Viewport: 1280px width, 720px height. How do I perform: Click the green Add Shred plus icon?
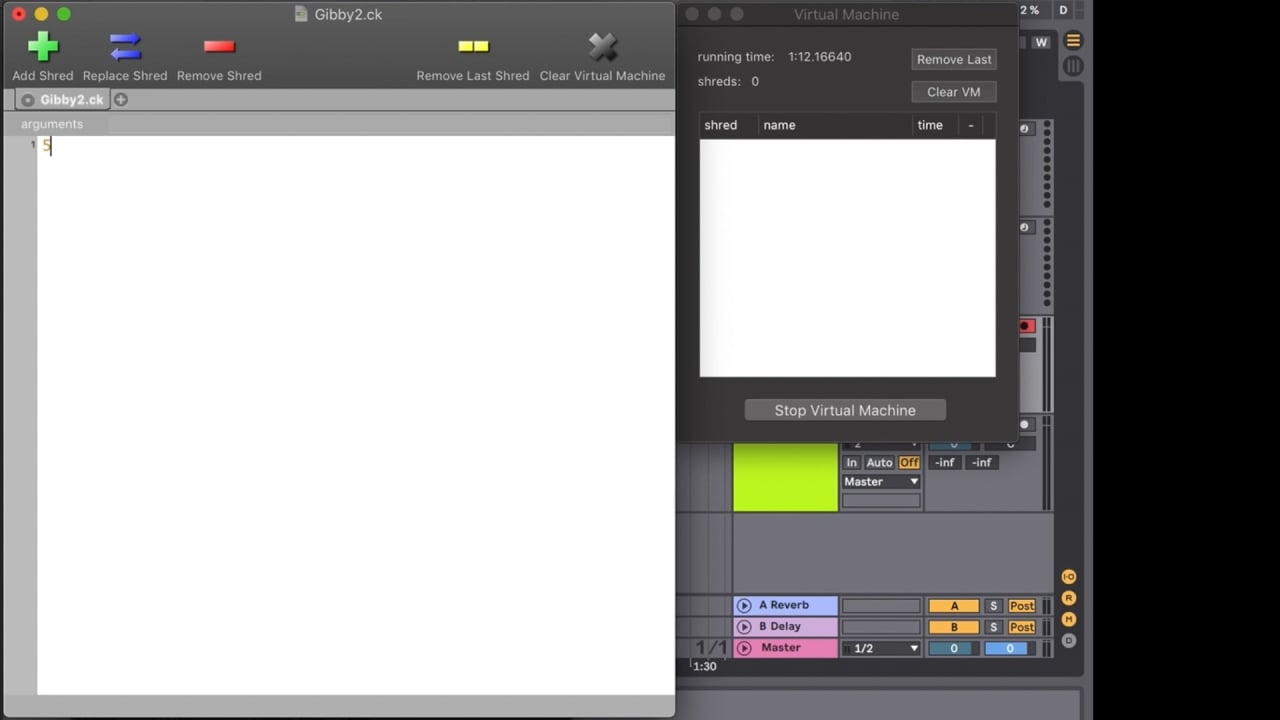coord(42,46)
